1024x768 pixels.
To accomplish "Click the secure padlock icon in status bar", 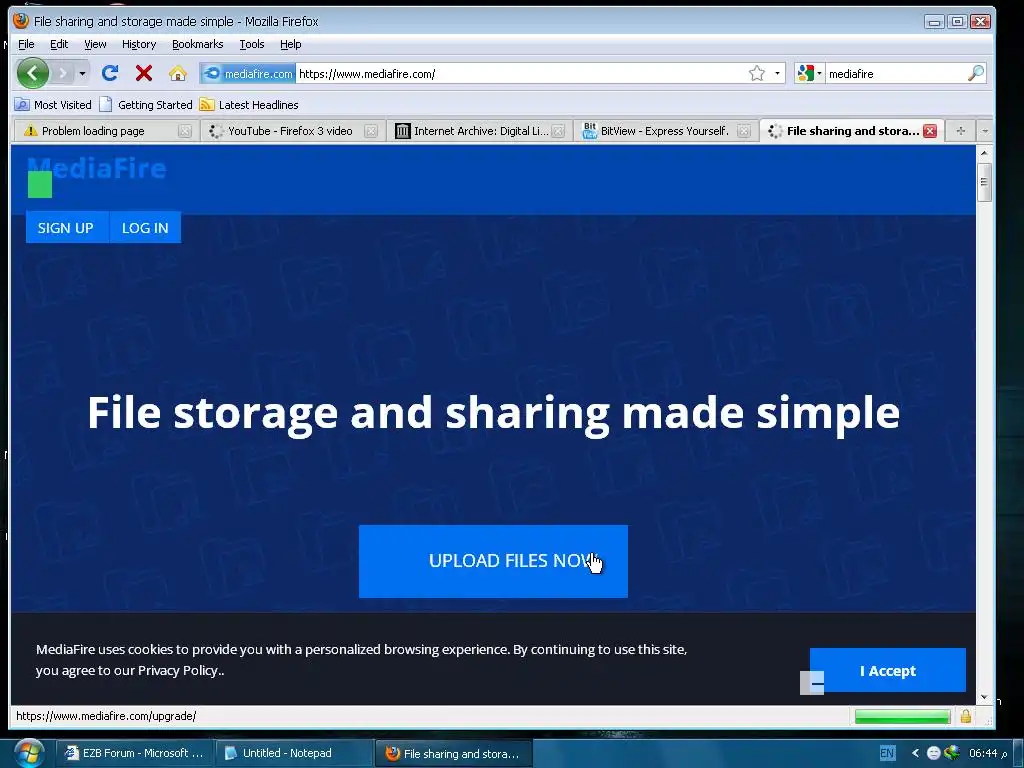I will click(x=966, y=716).
